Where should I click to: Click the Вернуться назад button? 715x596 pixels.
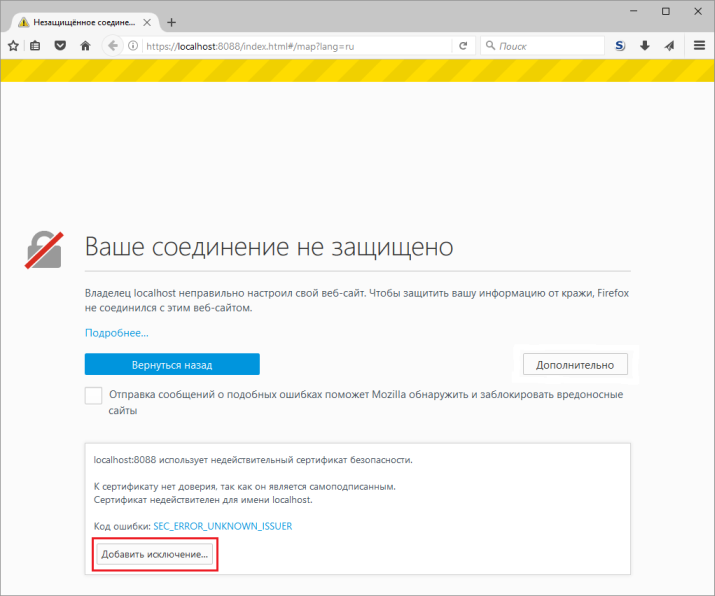tap(172, 364)
